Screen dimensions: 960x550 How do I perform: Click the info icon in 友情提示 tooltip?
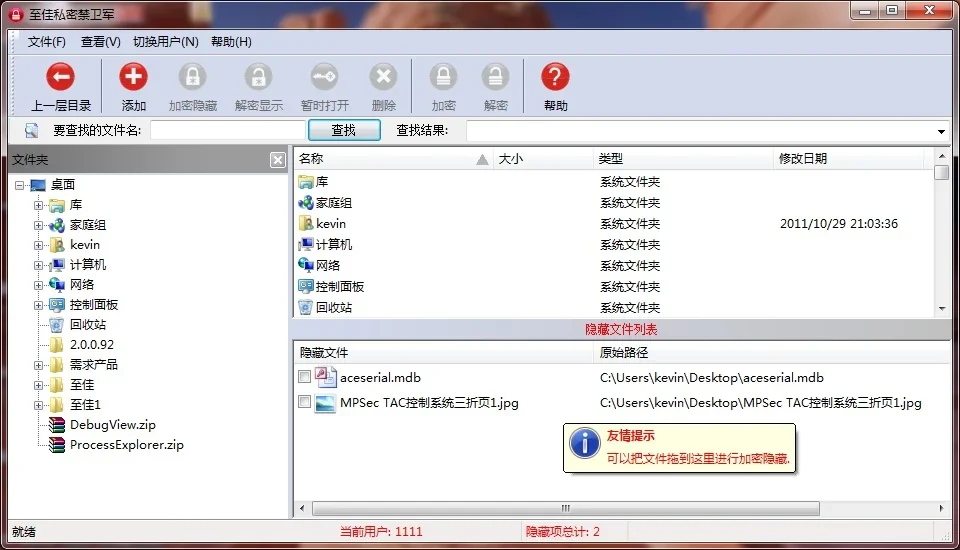(x=585, y=443)
